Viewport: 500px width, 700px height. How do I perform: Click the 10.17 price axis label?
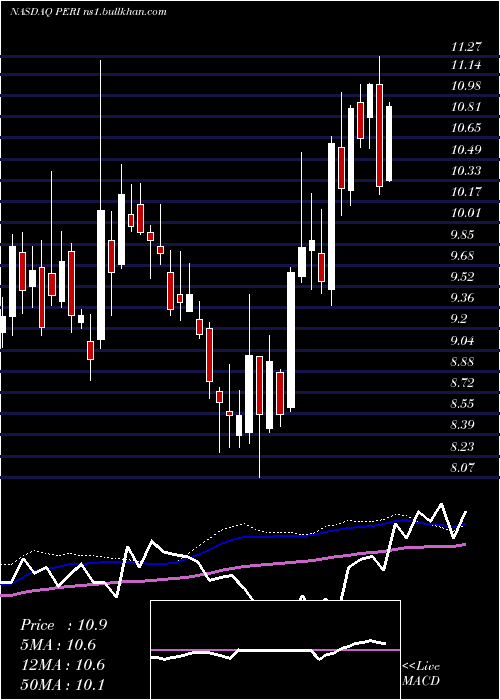pos(466,192)
